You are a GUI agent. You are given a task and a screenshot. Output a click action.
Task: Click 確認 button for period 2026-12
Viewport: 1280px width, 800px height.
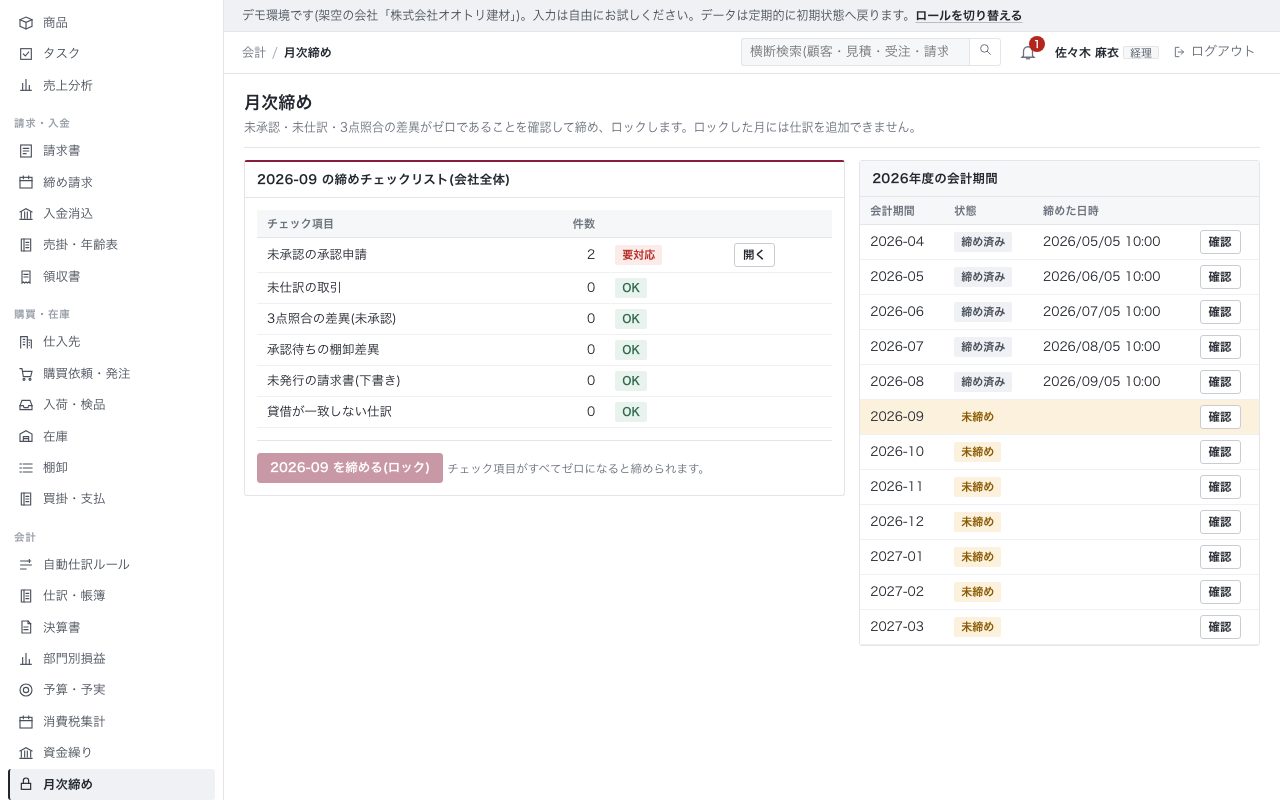(1220, 522)
